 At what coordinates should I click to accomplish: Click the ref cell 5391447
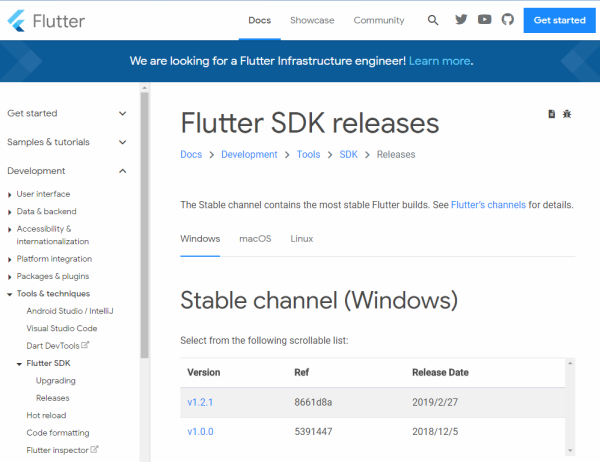point(313,432)
